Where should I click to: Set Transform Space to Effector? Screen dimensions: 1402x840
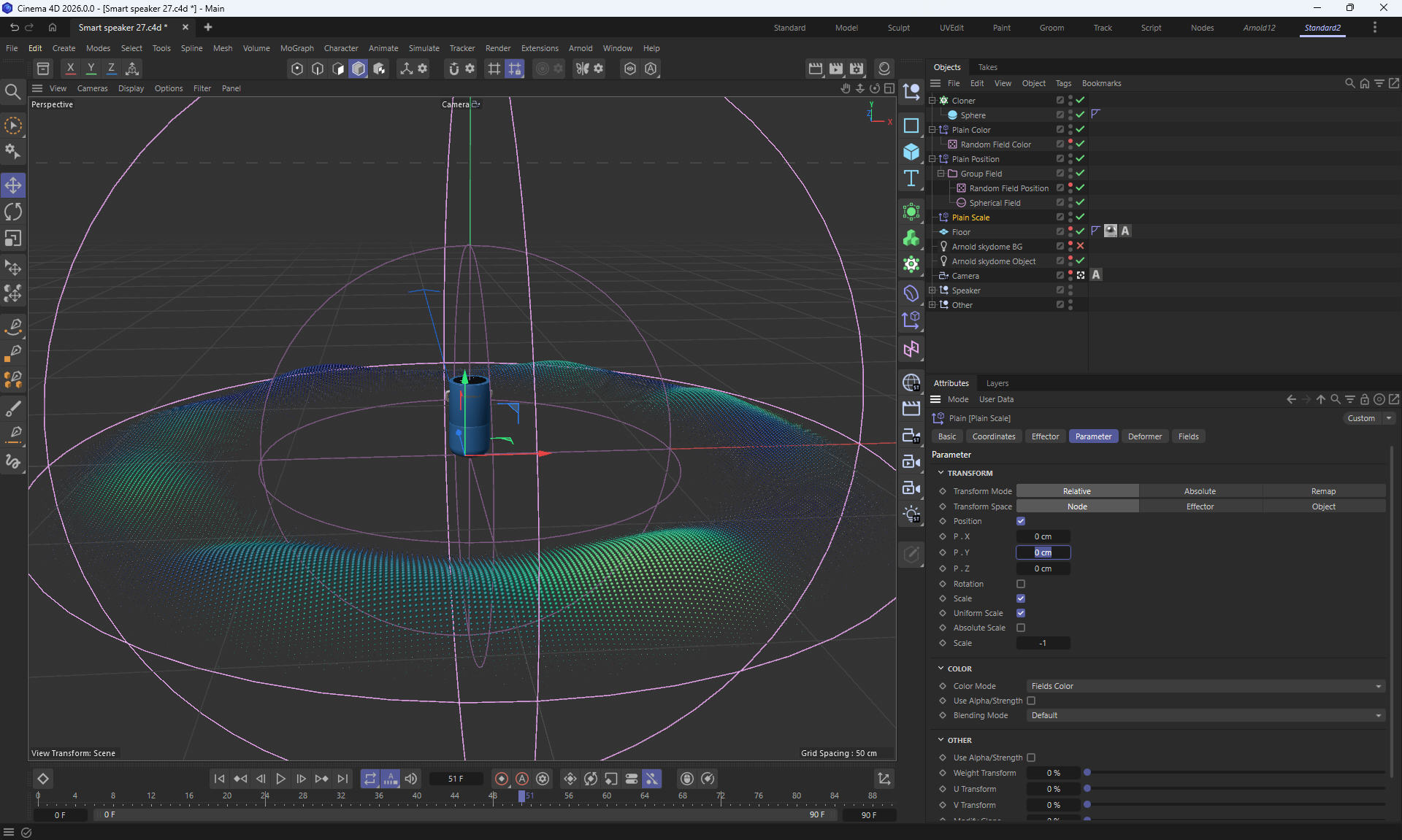(x=1200, y=506)
